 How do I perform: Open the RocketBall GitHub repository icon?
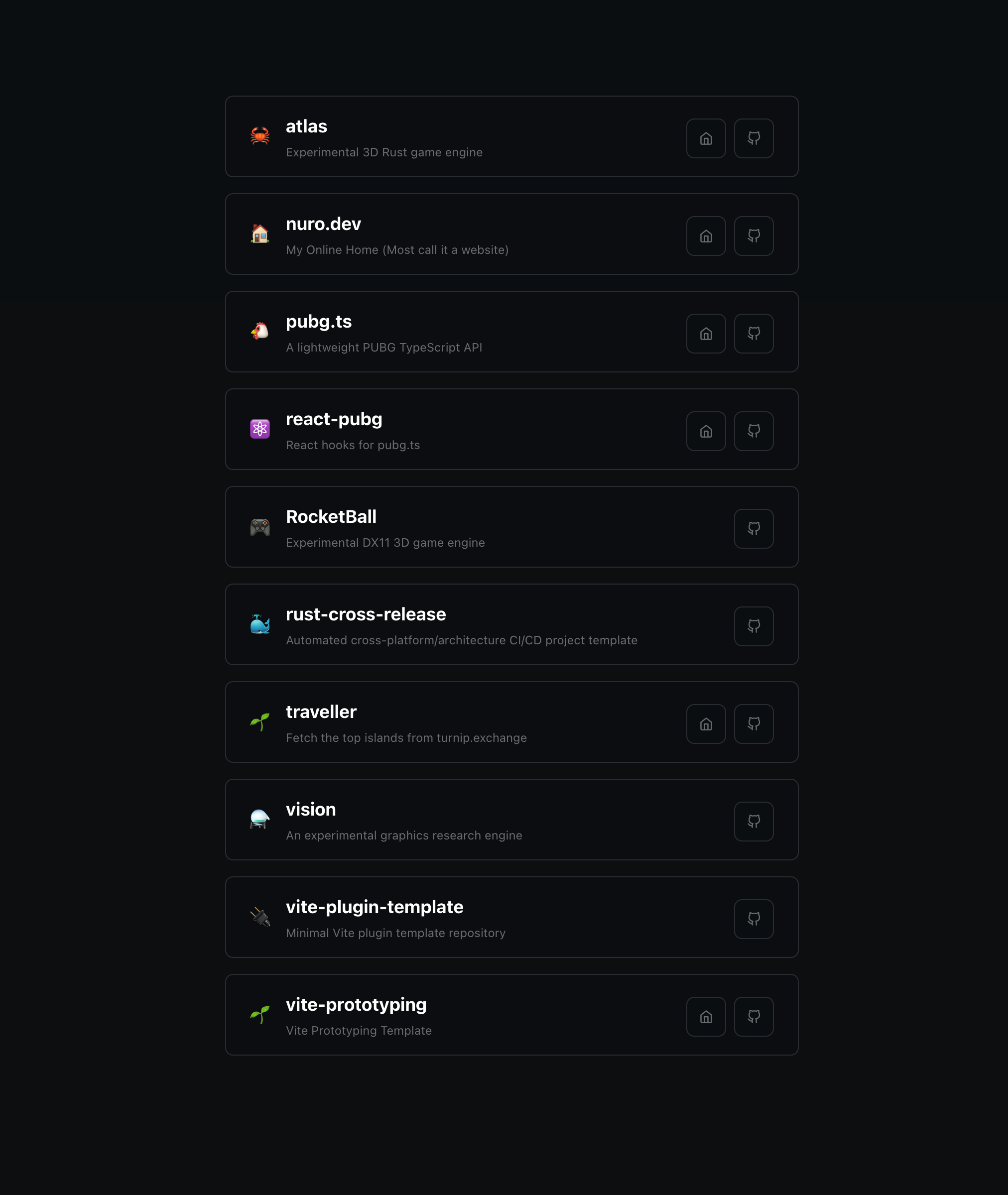pos(754,529)
